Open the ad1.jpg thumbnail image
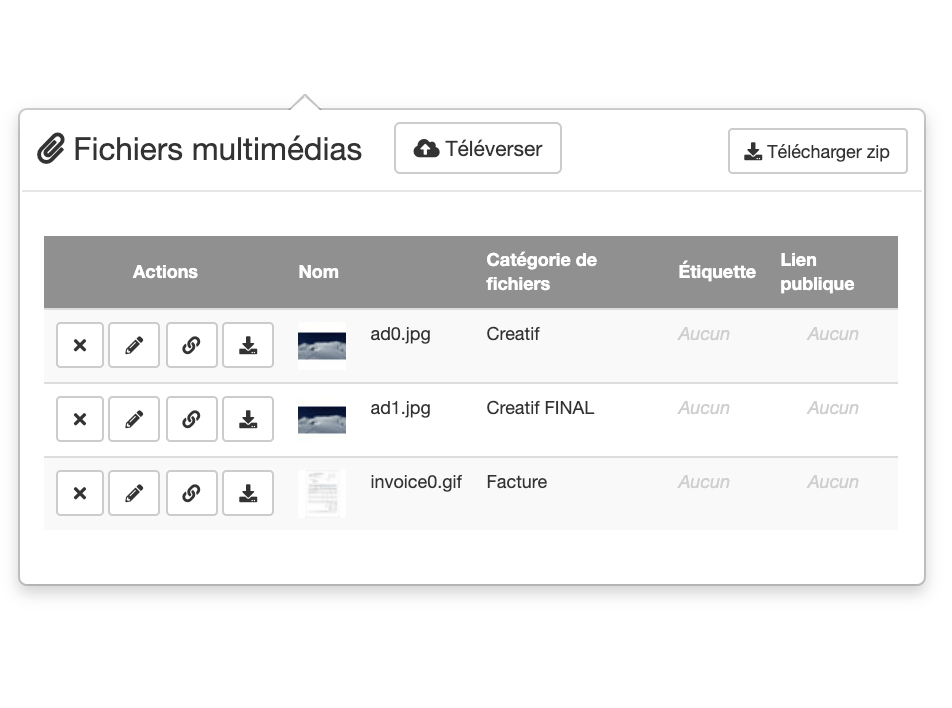952x708 pixels. 322,420
